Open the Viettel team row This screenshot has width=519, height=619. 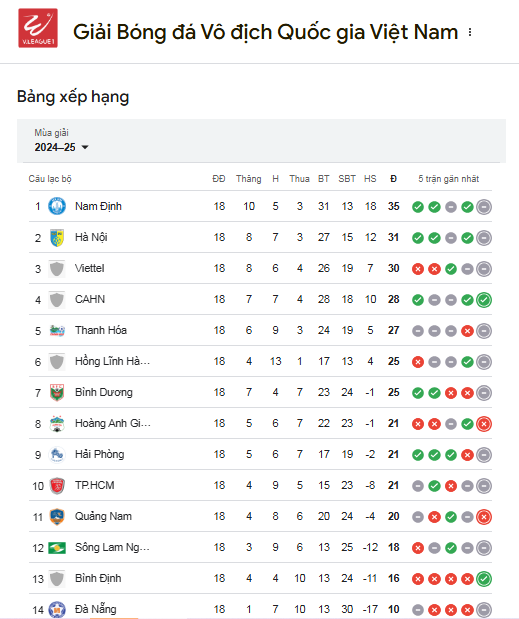pos(260,268)
